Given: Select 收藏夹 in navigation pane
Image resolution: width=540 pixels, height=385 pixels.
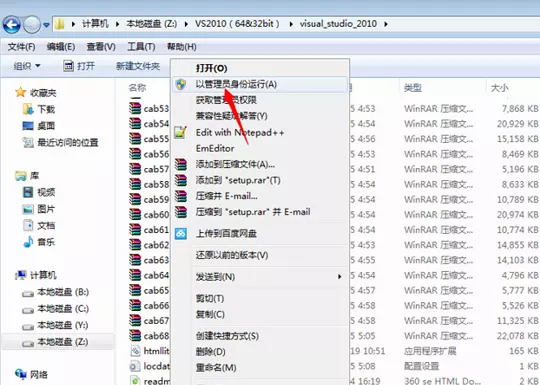Looking at the screenshot, I should tap(43, 93).
